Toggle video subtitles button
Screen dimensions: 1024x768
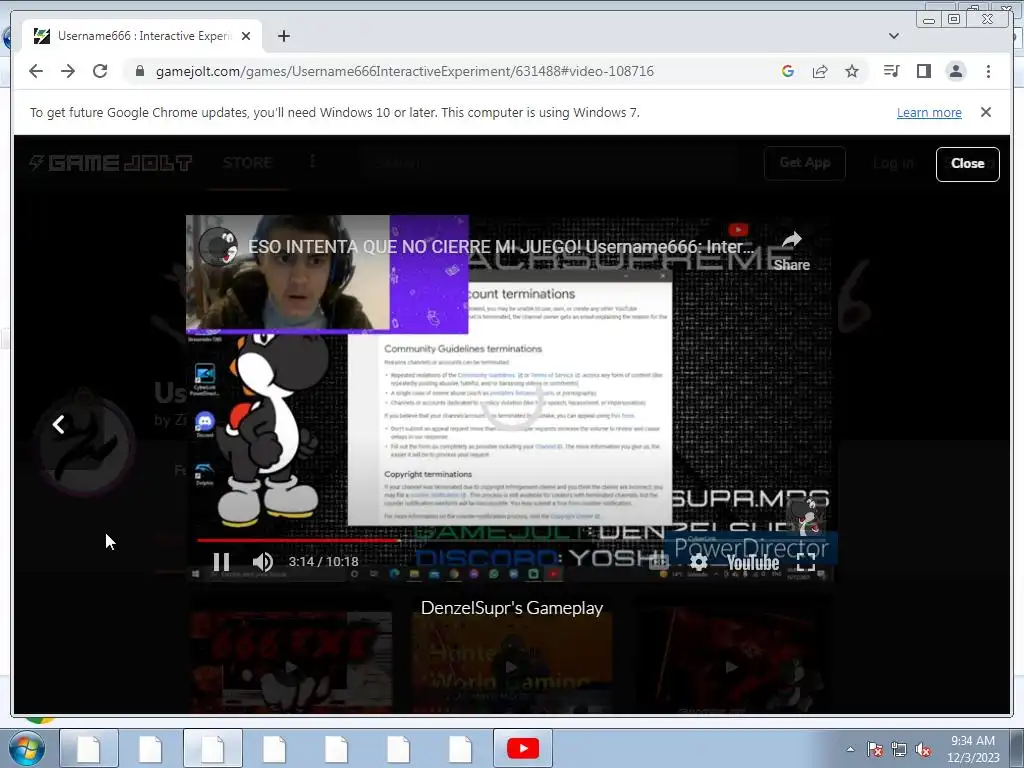click(659, 562)
